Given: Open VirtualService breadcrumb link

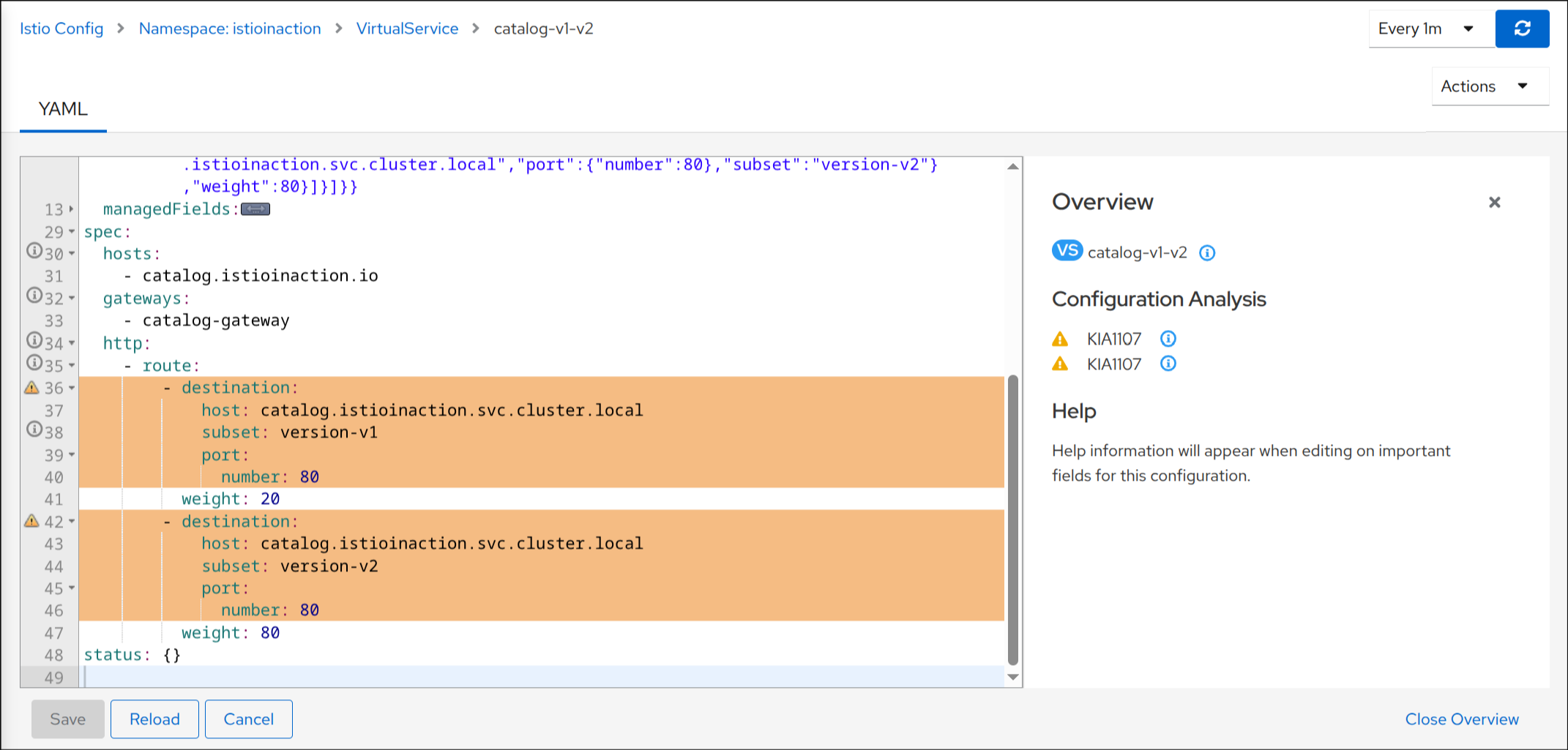Looking at the screenshot, I should click(407, 29).
